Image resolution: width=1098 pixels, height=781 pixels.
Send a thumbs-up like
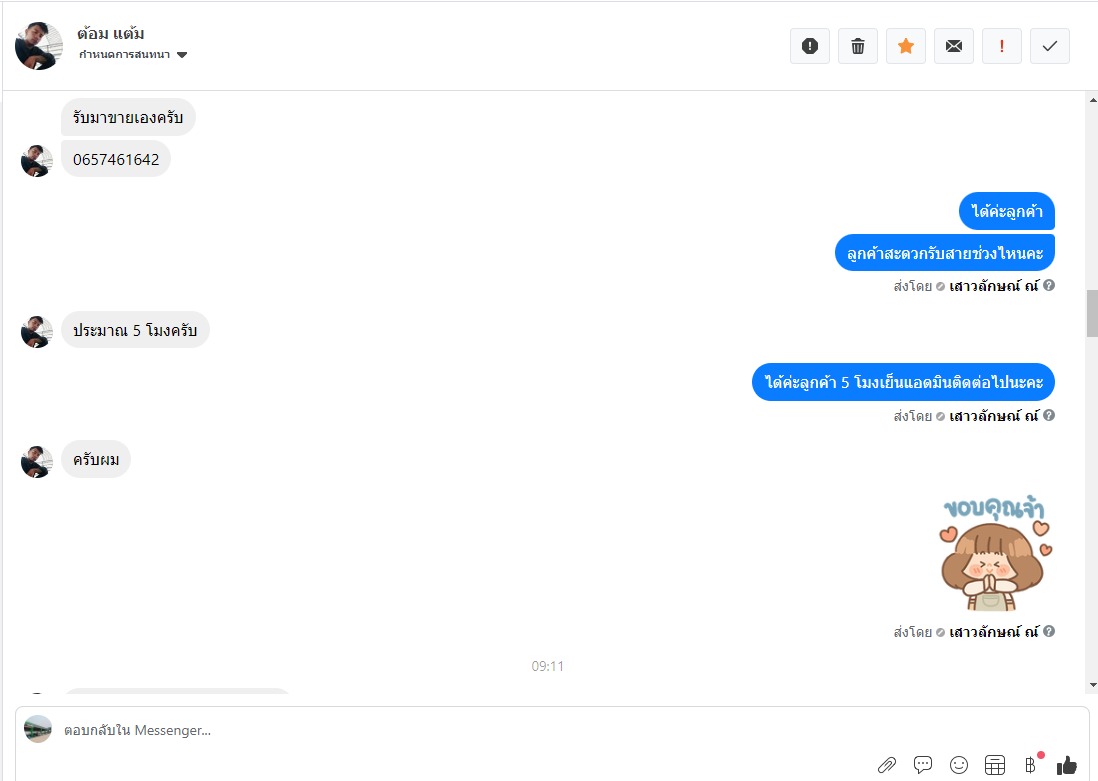click(x=1066, y=765)
